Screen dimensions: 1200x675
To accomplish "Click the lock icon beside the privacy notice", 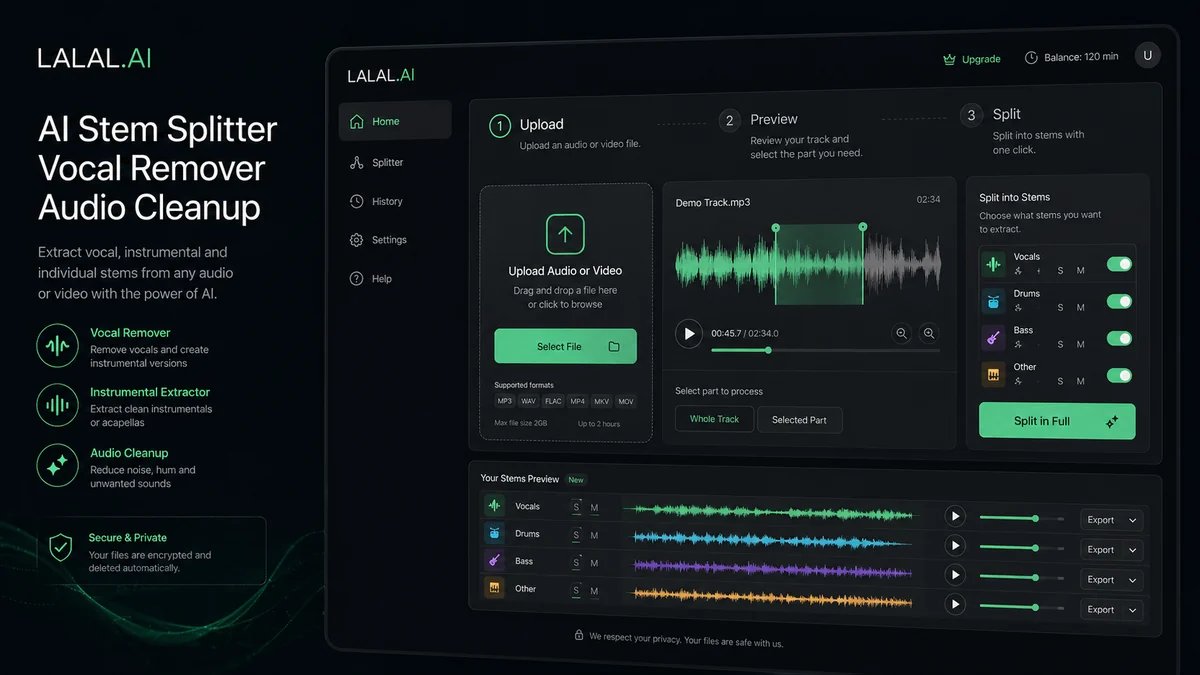I will (578, 635).
